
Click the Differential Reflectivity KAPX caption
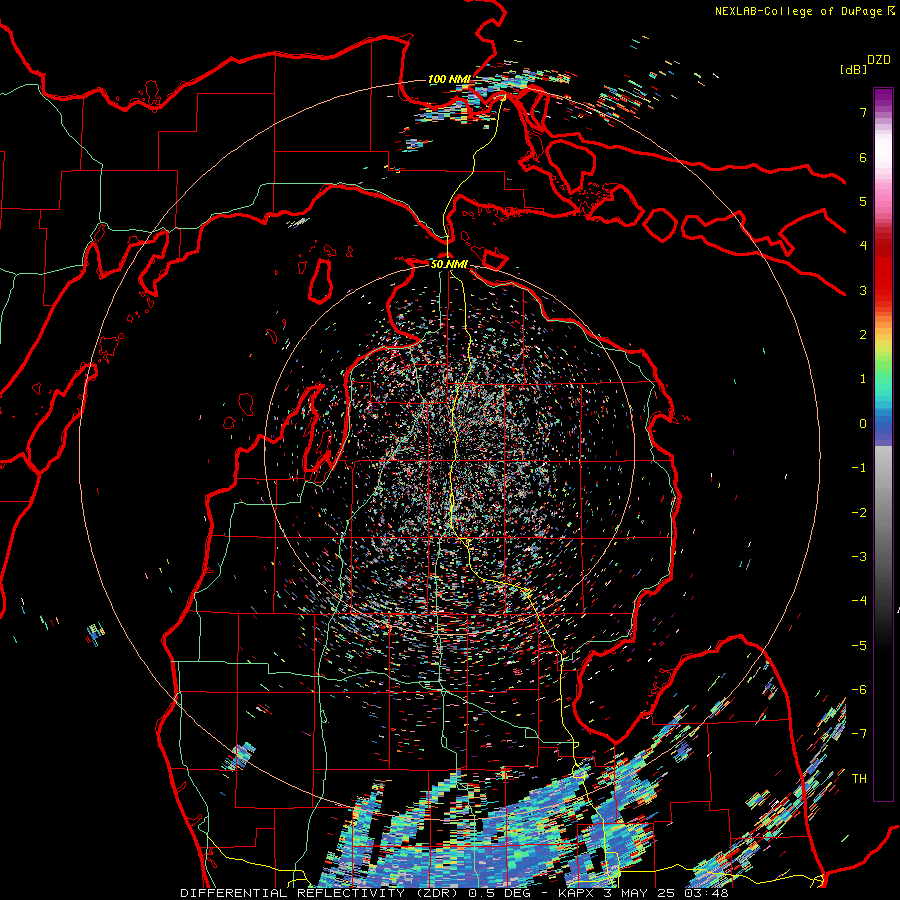pos(454,893)
